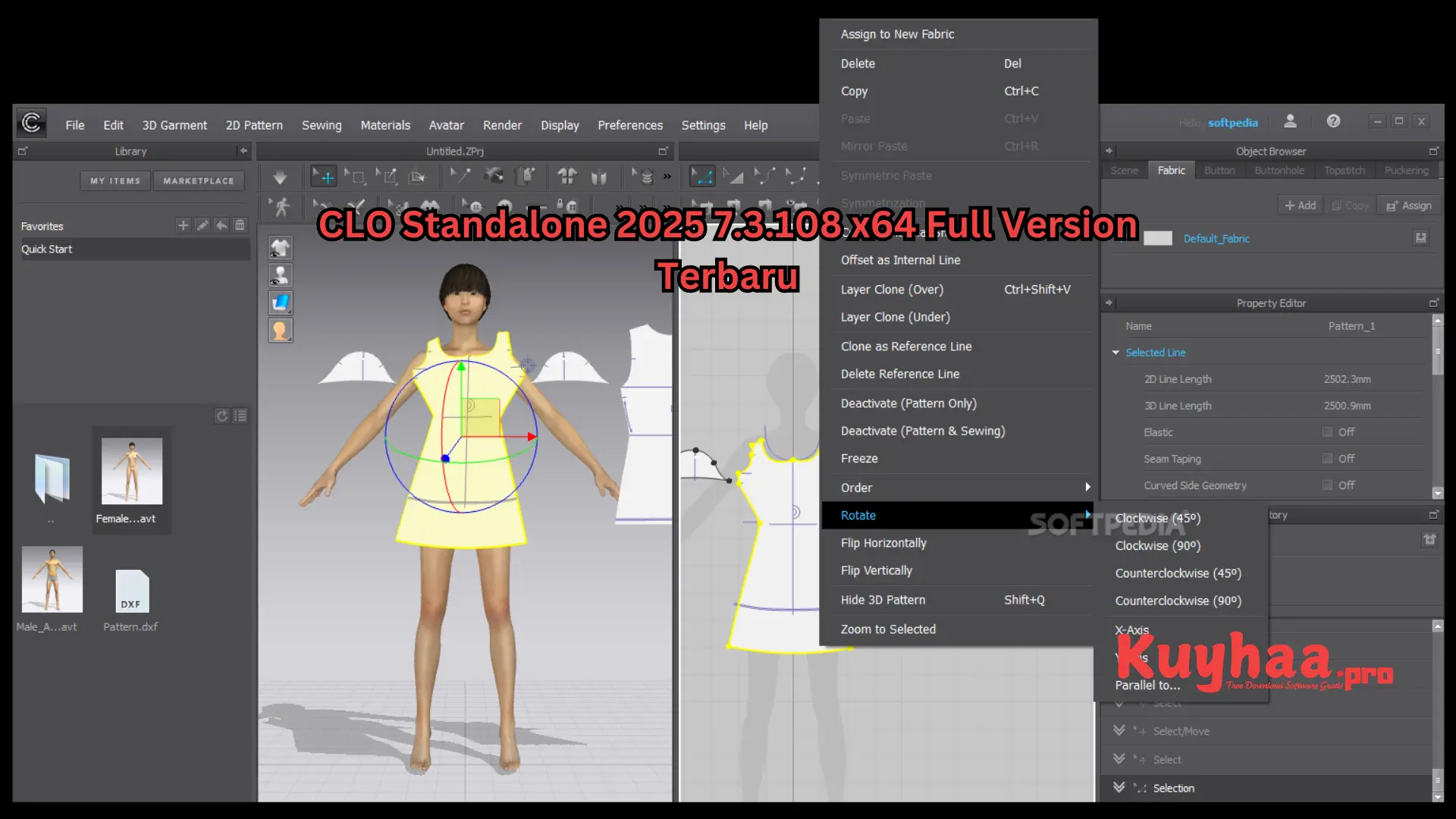Select the walking figure Animation tool

pos(281,206)
